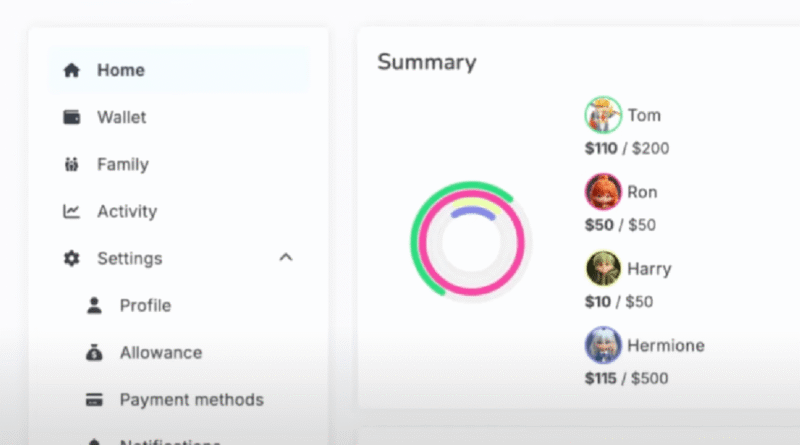Select Allowance under Settings
This screenshot has height=445, width=800.
click(x=160, y=352)
